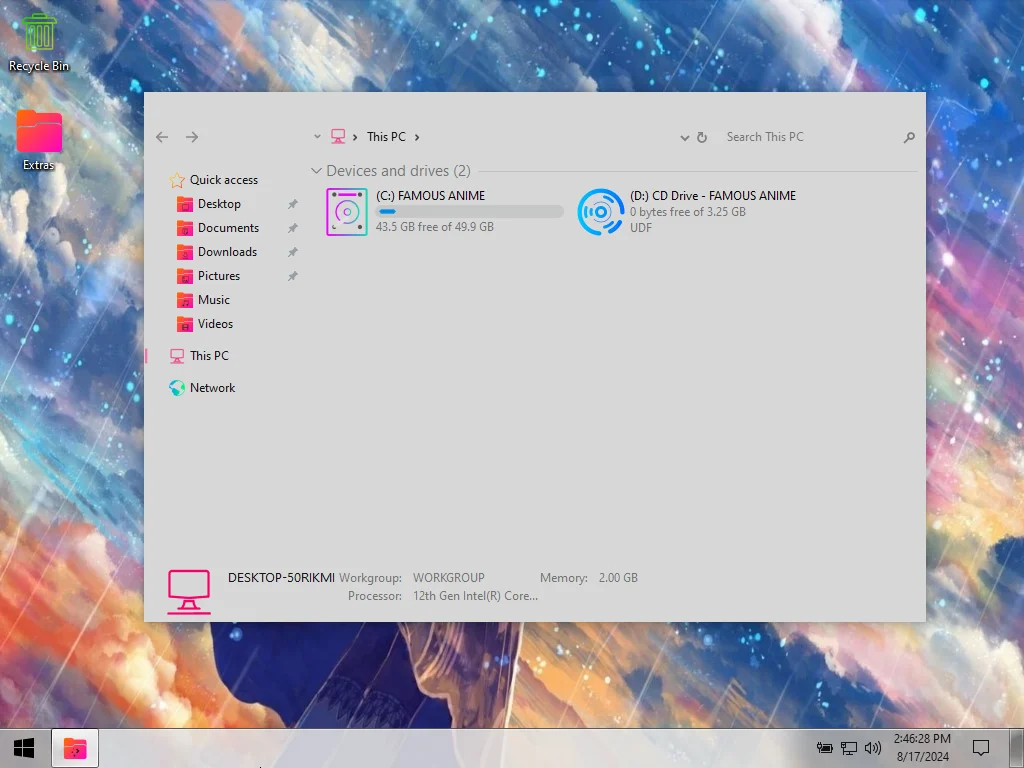Open the network tray icon
Screen dimensions: 1024x768
click(849, 748)
